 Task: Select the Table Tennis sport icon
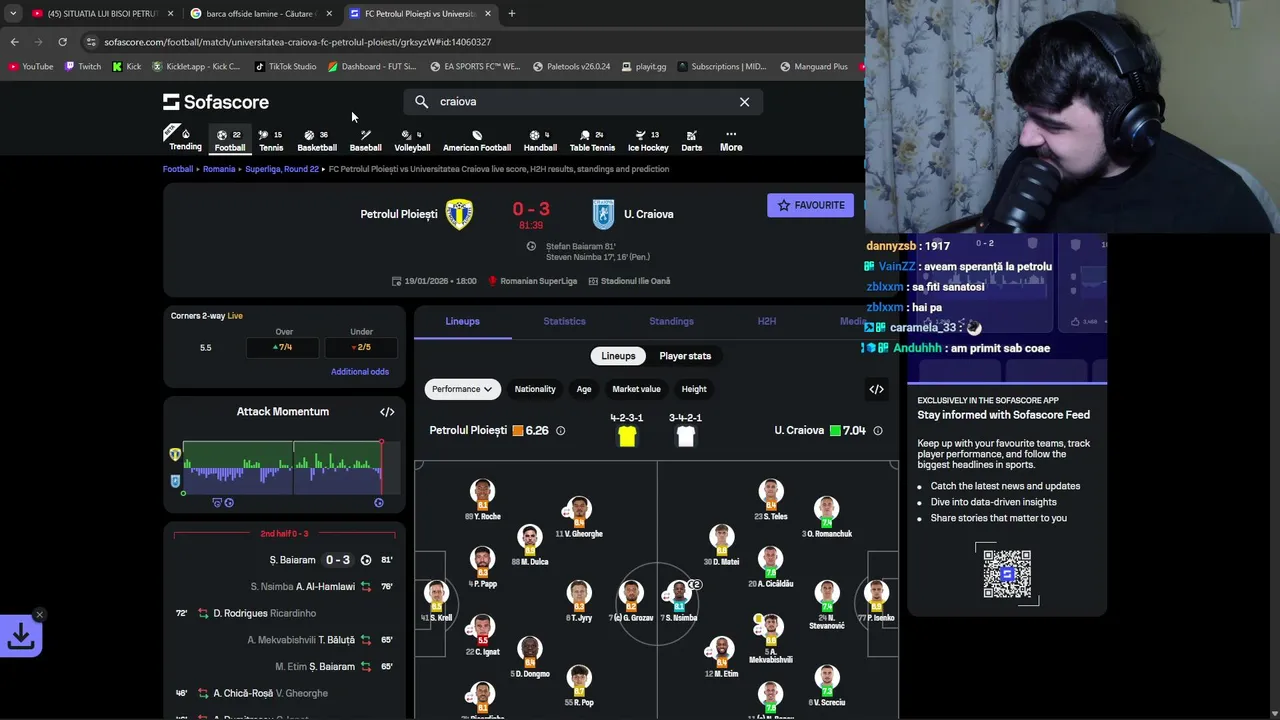click(592, 140)
